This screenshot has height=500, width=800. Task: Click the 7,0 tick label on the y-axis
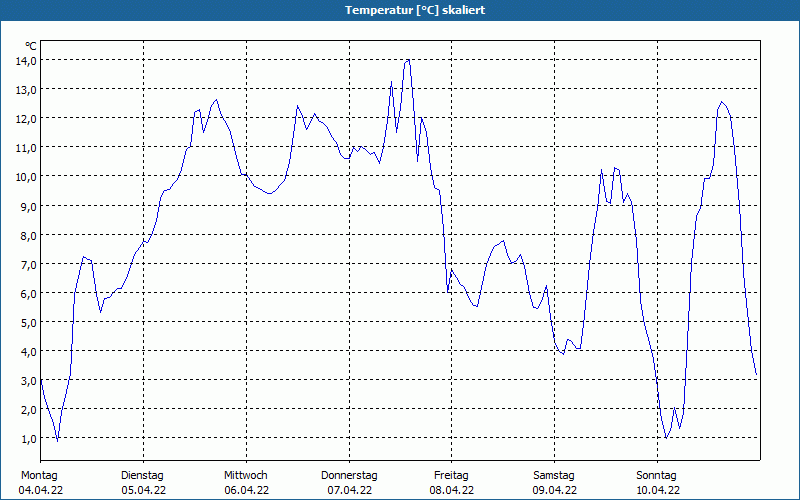28,264
